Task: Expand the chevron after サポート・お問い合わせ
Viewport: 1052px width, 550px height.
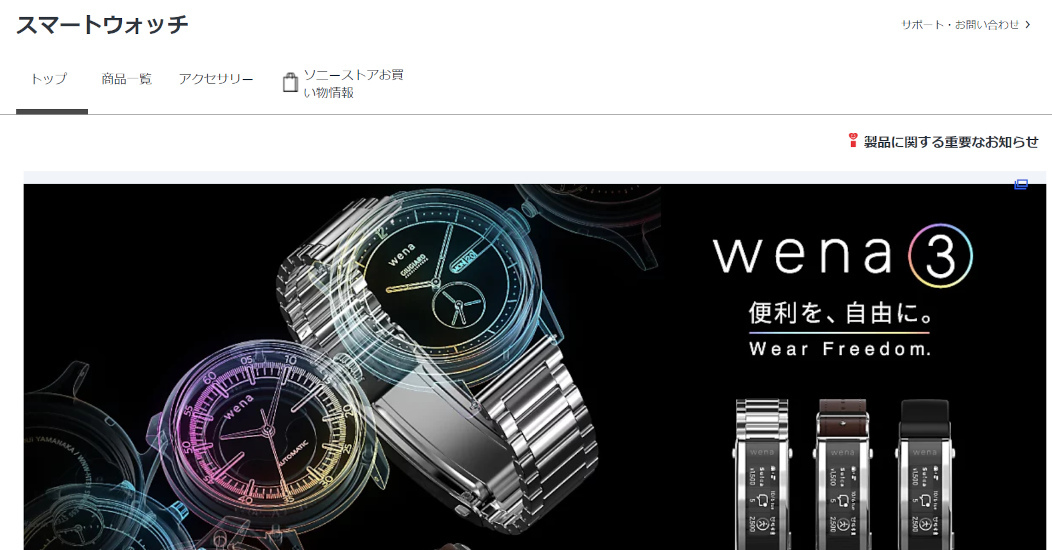Action: [x=1028, y=25]
